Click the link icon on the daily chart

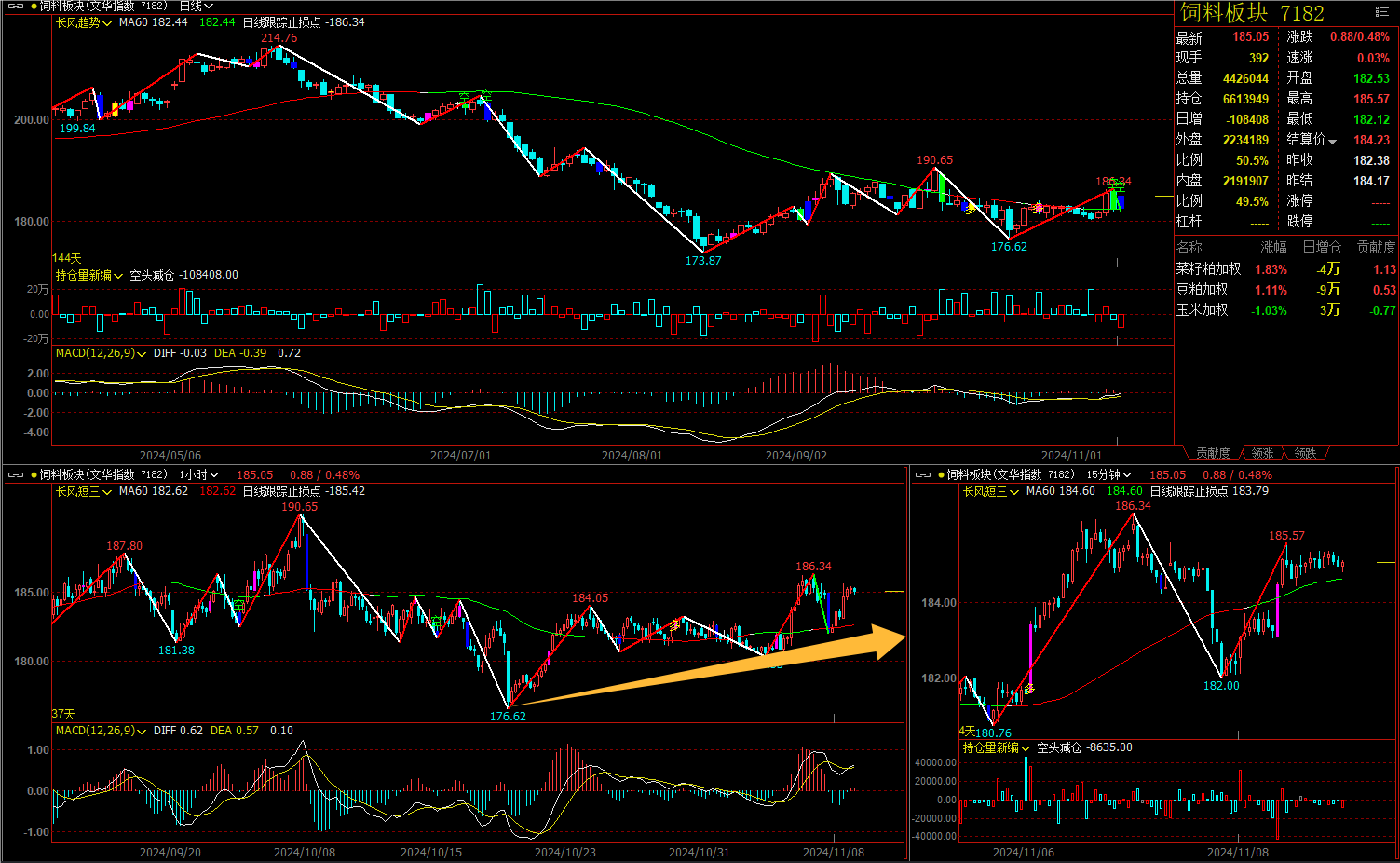(15, 7)
